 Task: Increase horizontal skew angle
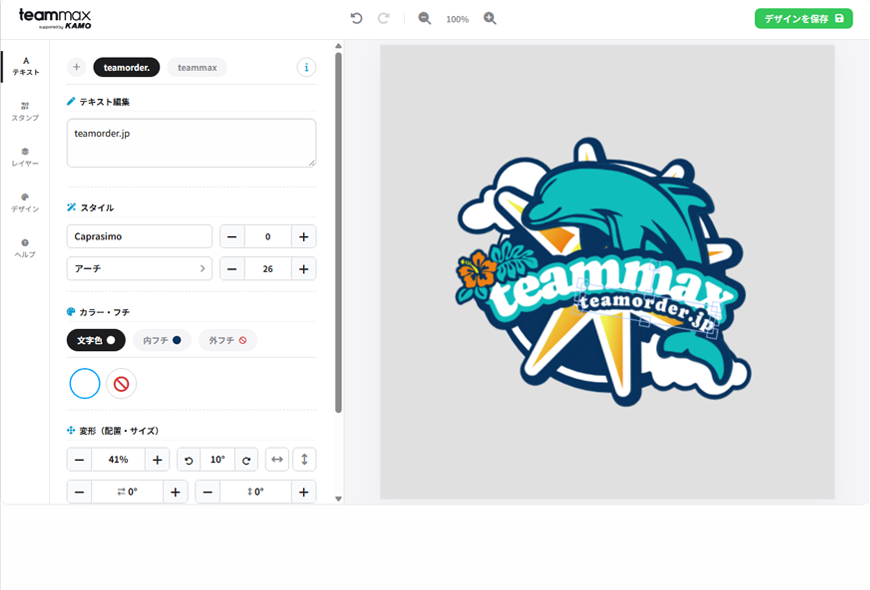175,492
